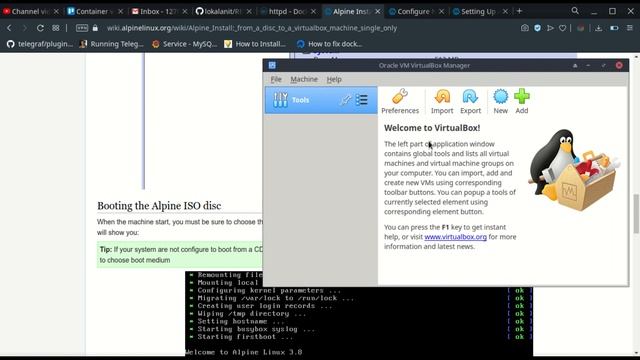Open the ad blocker shield icon
The height and width of the screenshot is (360, 640).
[537, 28]
